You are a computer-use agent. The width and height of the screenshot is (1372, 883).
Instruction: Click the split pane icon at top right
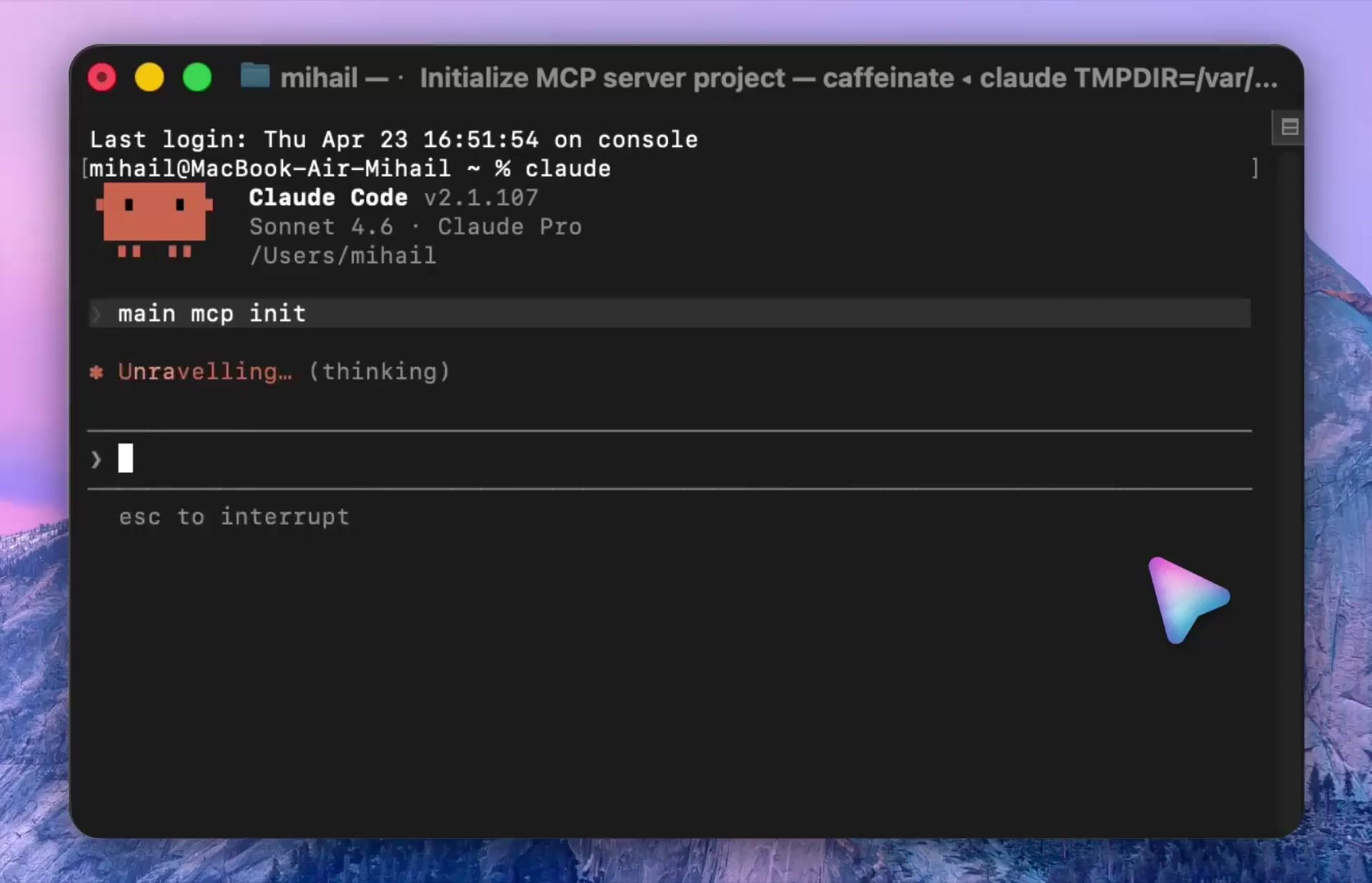[x=1289, y=127]
